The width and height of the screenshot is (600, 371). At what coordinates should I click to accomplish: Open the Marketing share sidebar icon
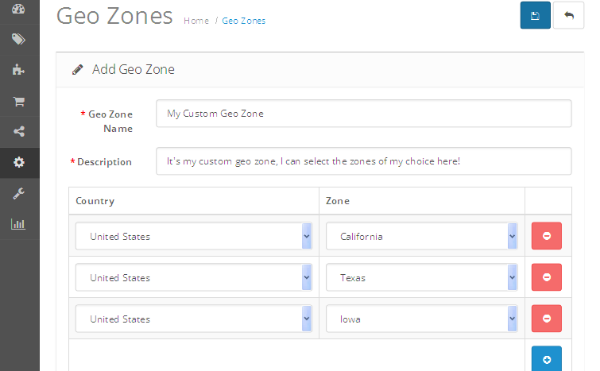pos(18,132)
